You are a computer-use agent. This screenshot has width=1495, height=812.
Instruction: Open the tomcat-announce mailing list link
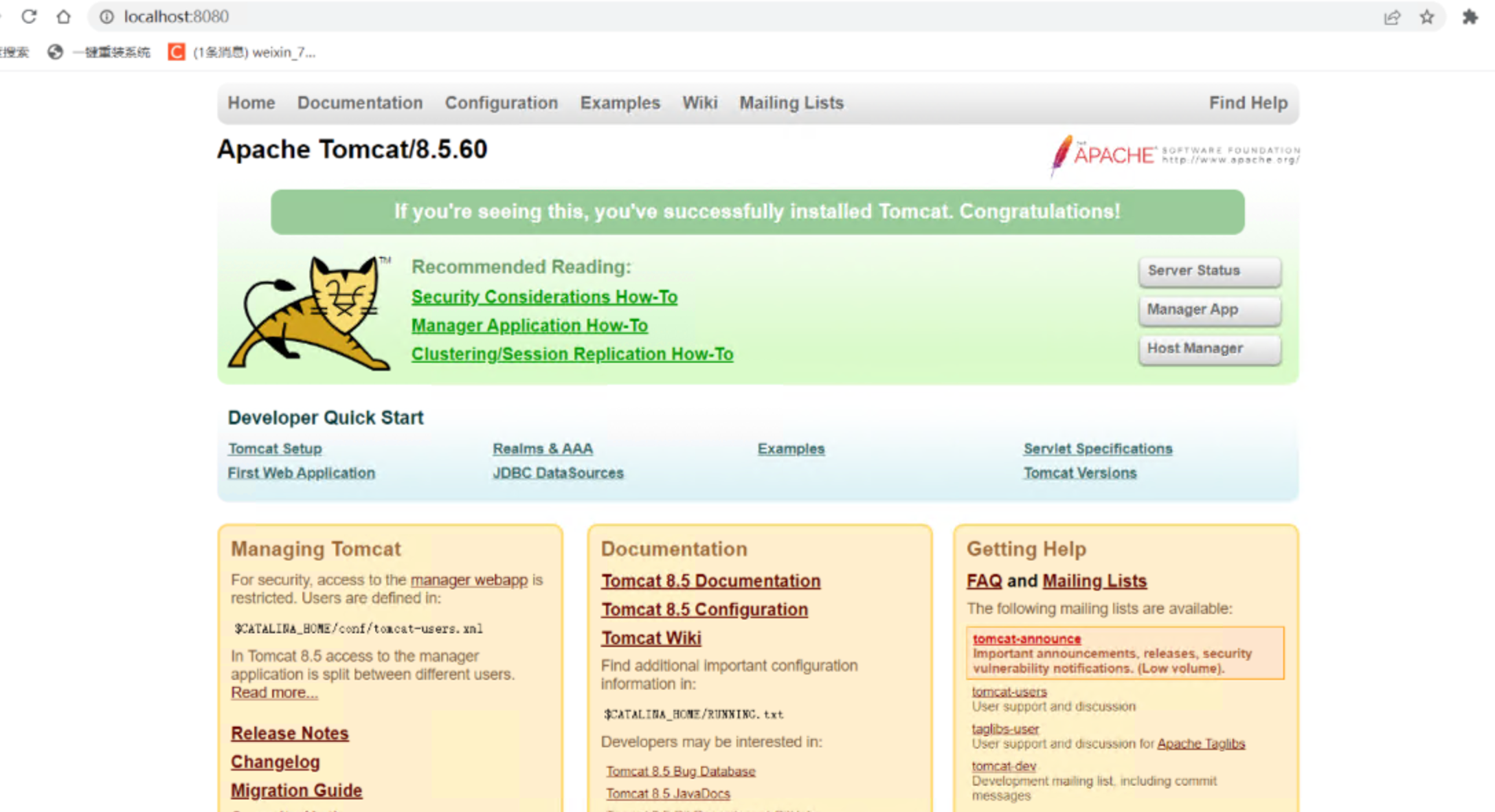click(x=1026, y=639)
